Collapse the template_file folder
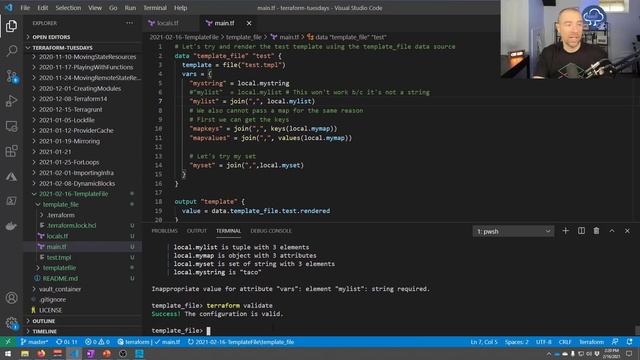Viewport: 640px width, 360px height. 61,204
